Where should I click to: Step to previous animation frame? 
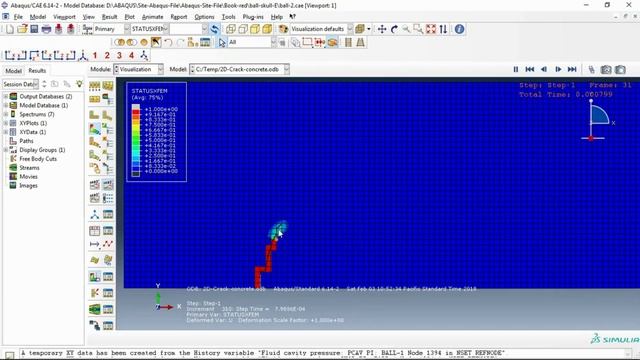544,69
